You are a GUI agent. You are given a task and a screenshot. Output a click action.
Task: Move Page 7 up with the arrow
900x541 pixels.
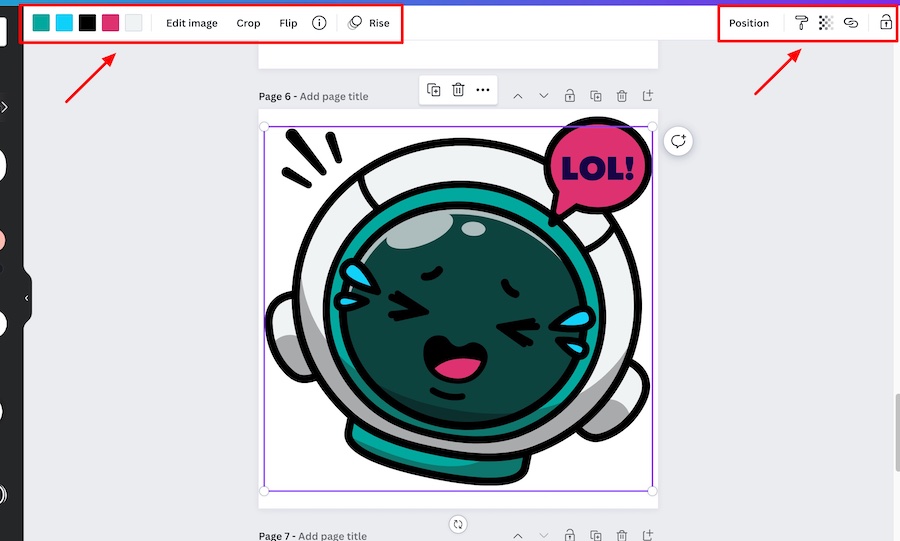point(518,536)
